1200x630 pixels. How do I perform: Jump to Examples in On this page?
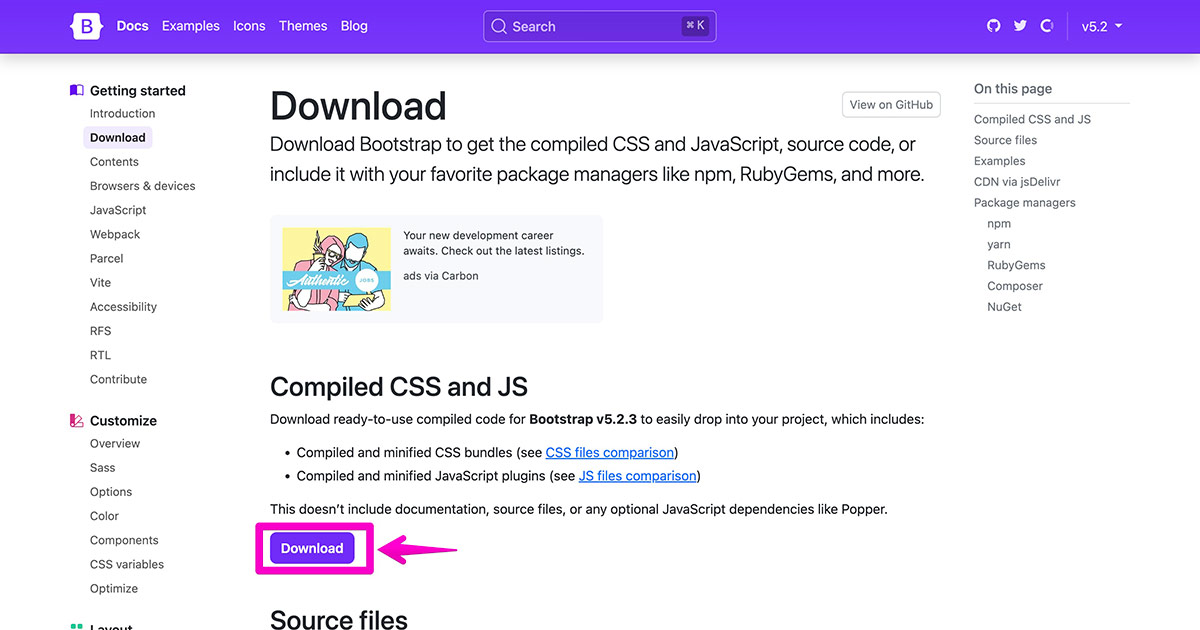click(x=1000, y=161)
